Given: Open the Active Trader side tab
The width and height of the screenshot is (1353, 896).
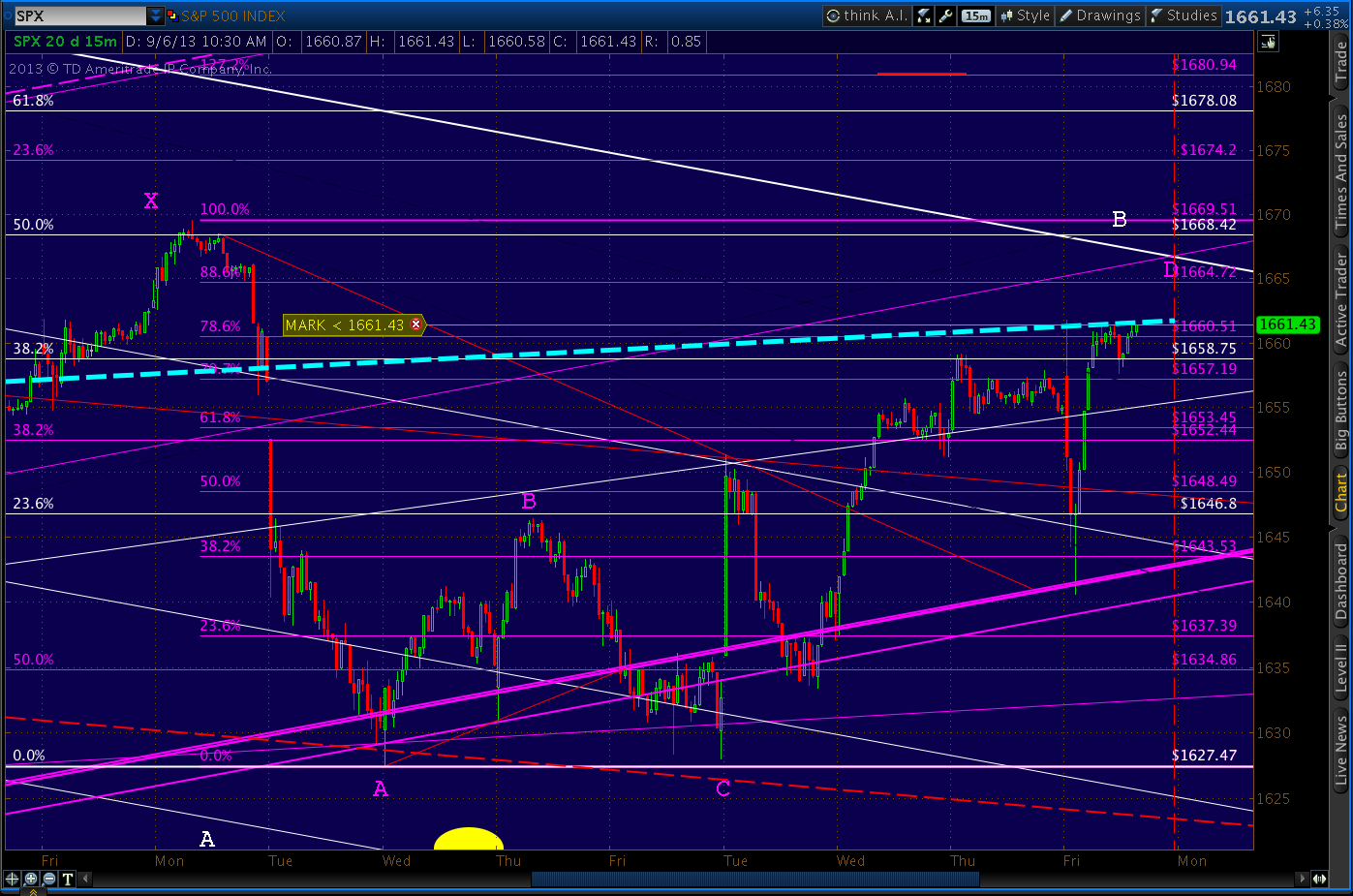Looking at the screenshot, I should pos(1341,300).
